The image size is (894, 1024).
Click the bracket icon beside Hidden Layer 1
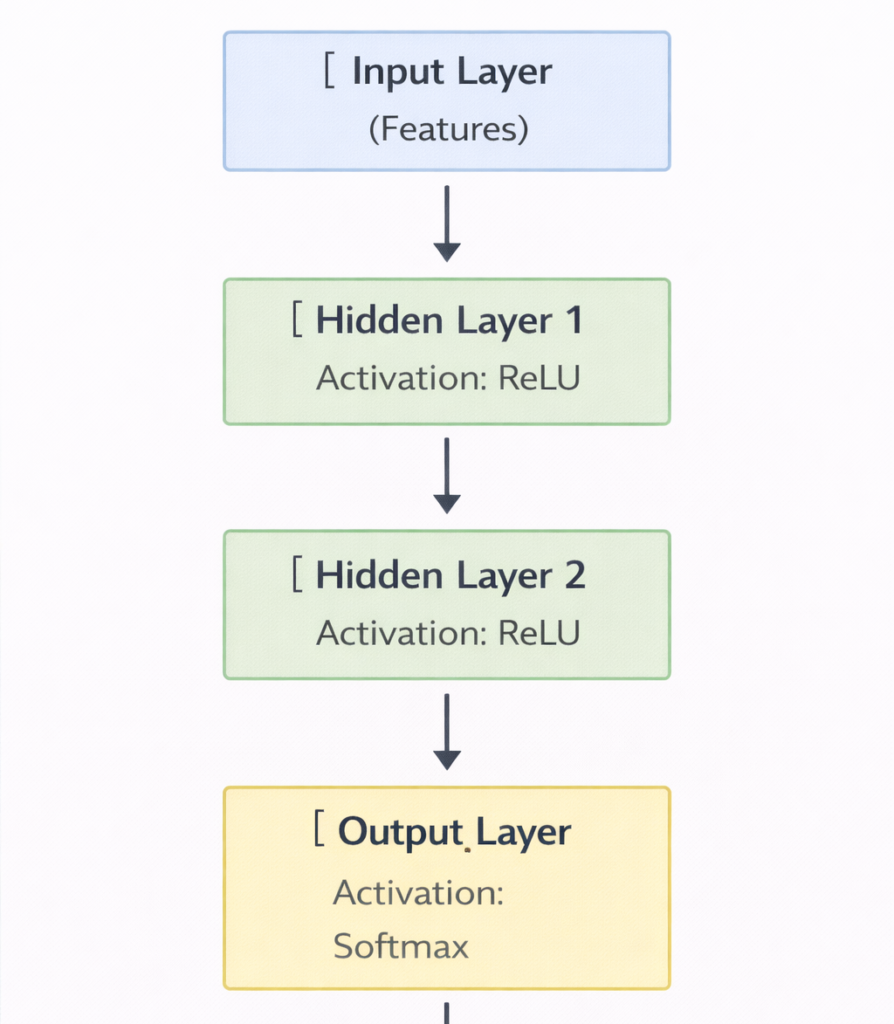pyautogui.click(x=296, y=320)
